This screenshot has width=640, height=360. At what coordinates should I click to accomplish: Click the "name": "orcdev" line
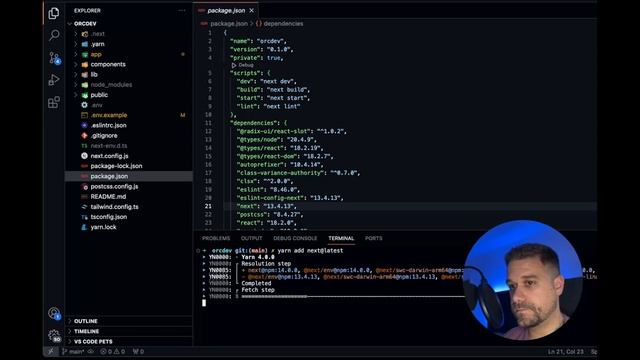point(258,41)
